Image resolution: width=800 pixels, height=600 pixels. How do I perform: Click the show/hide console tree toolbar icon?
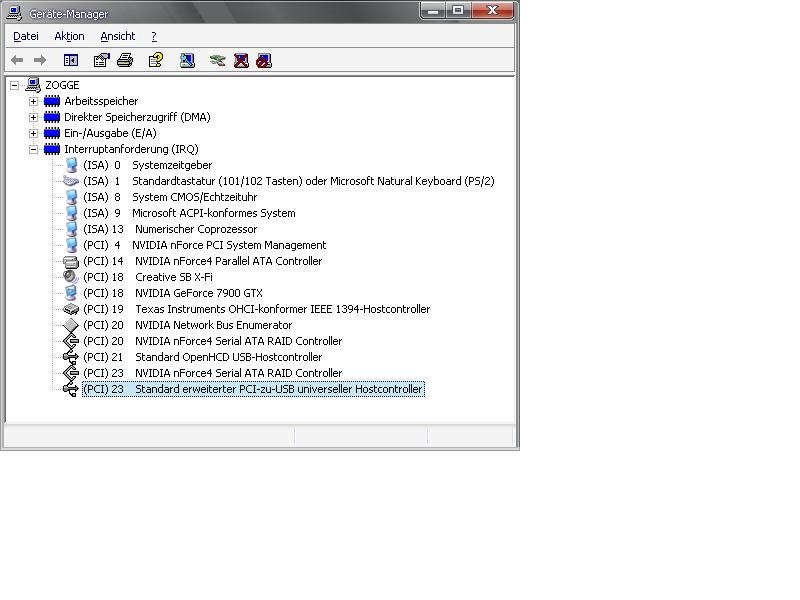coord(71,60)
